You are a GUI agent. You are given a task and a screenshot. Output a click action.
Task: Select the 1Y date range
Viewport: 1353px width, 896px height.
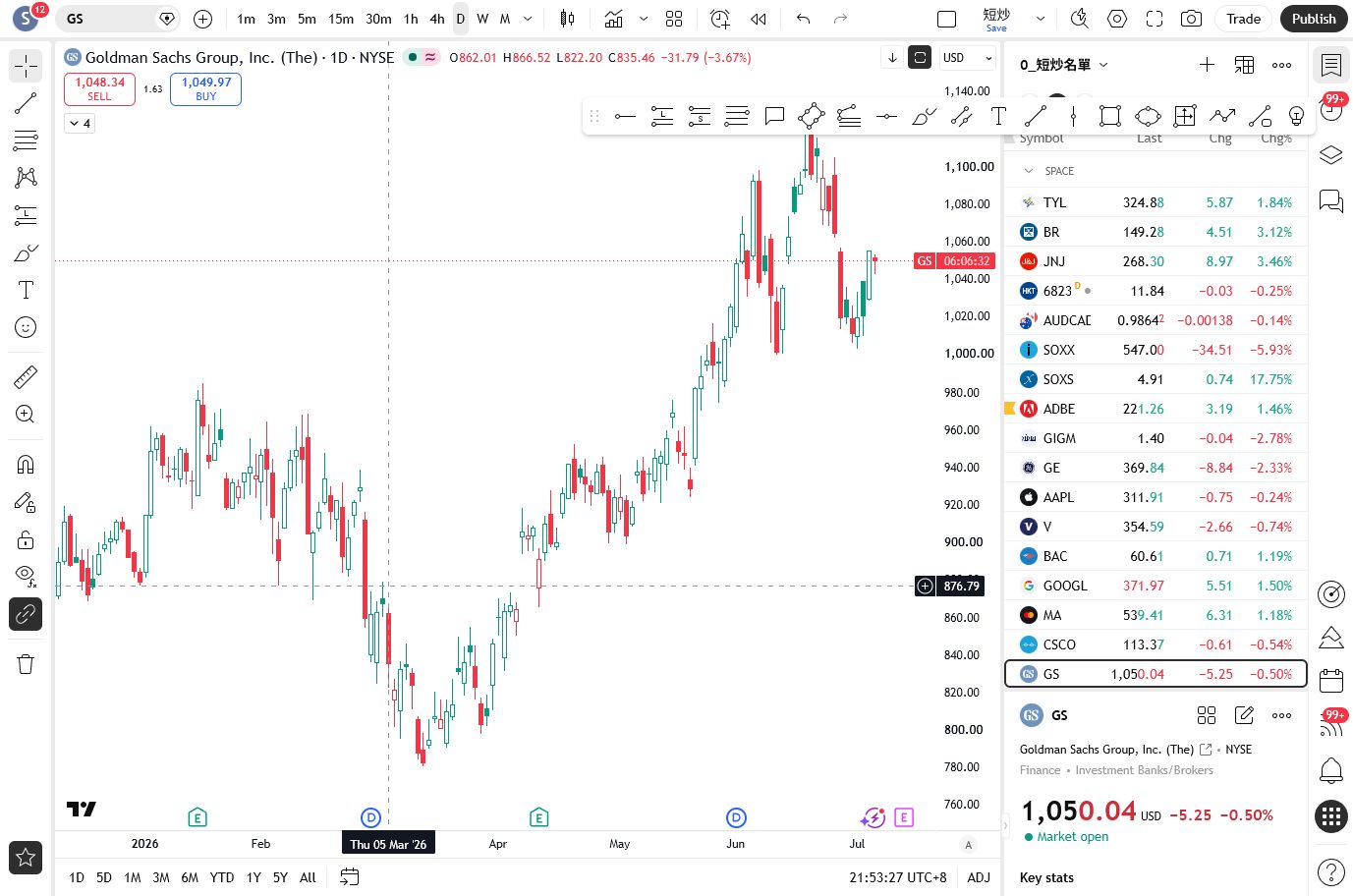[254, 877]
